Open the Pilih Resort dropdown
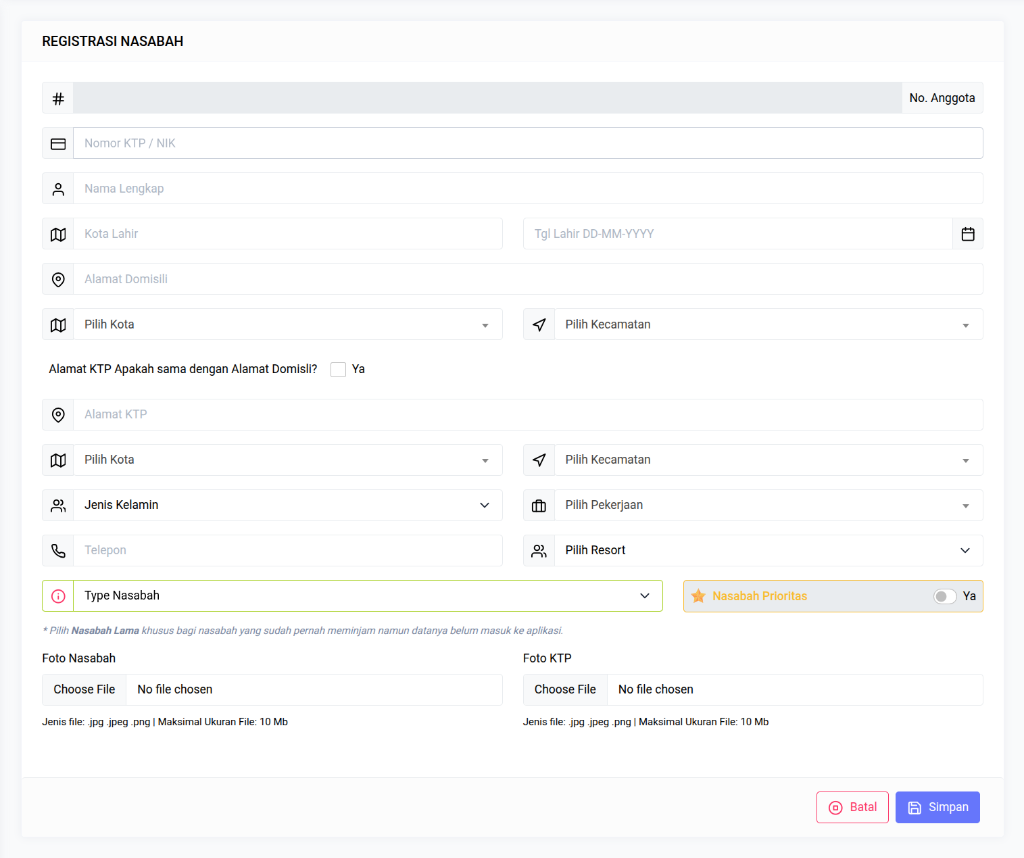This screenshot has height=858, width=1024. click(x=767, y=551)
